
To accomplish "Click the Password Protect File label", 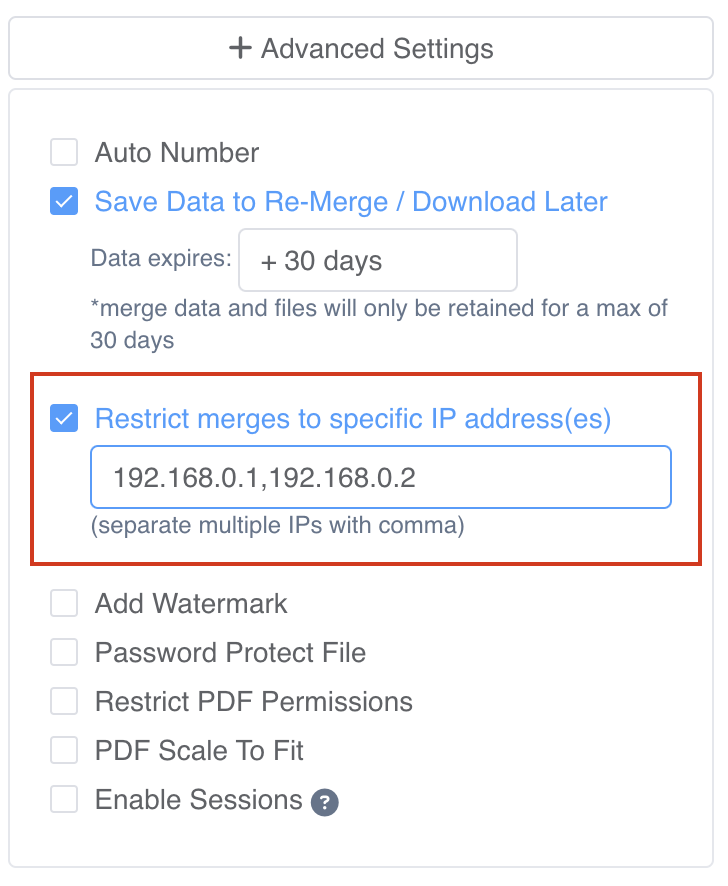I will (231, 653).
